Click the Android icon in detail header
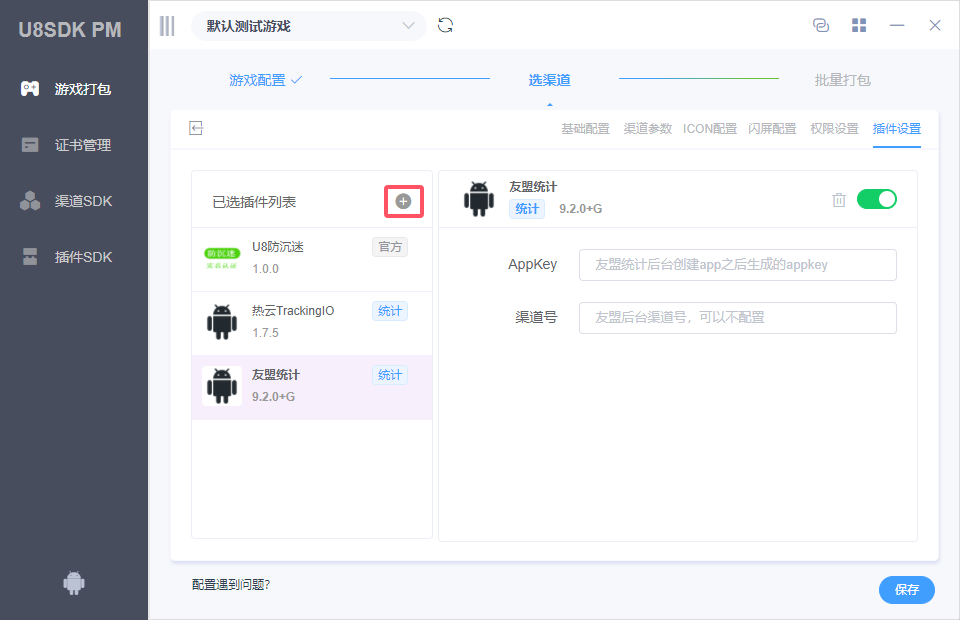This screenshot has width=960, height=620. (479, 199)
